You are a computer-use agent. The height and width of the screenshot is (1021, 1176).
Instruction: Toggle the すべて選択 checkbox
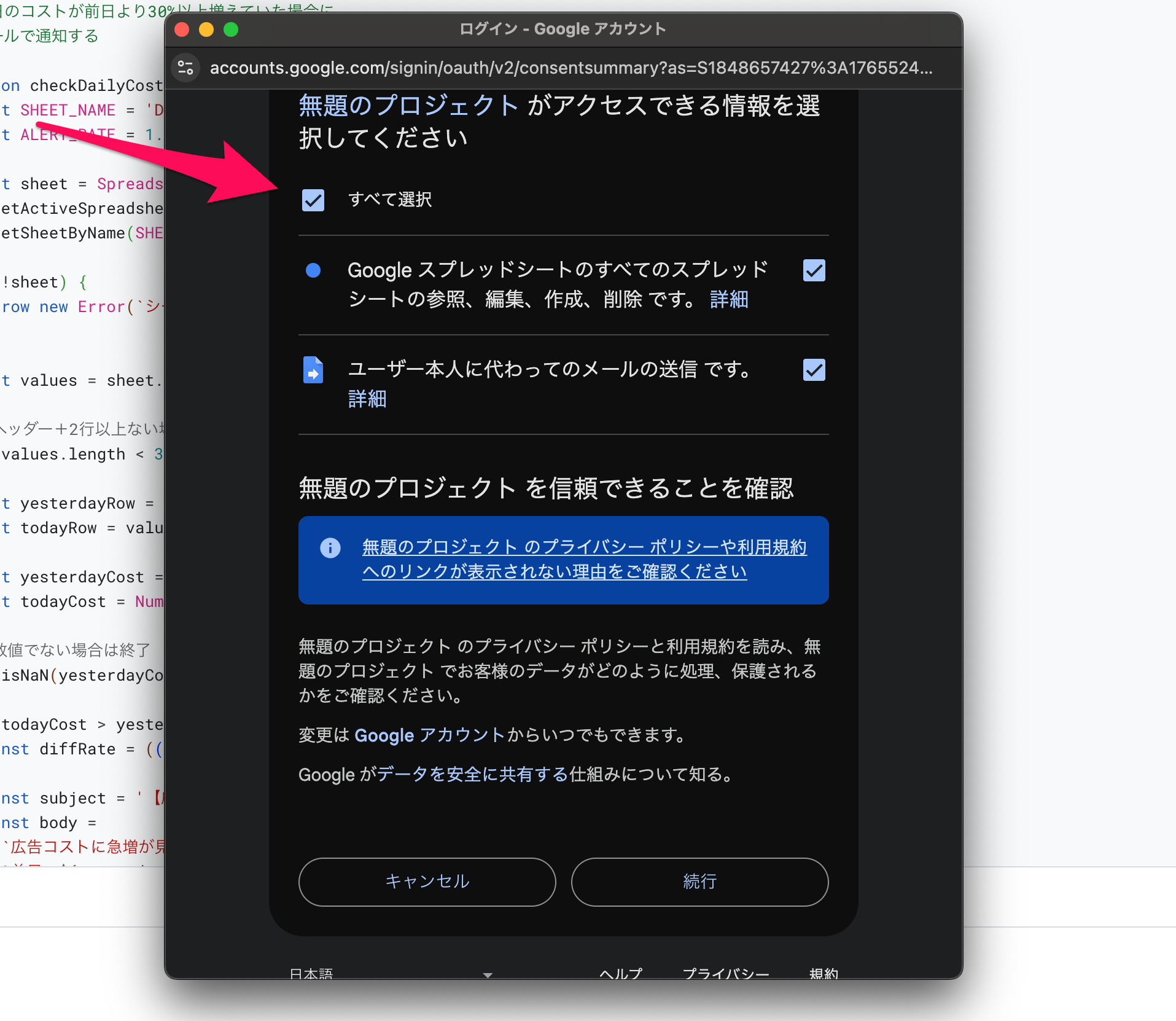point(313,200)
